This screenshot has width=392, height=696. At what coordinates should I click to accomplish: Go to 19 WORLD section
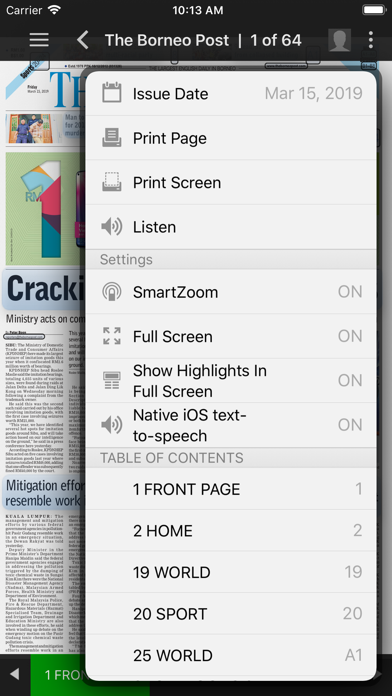[231, 572]
